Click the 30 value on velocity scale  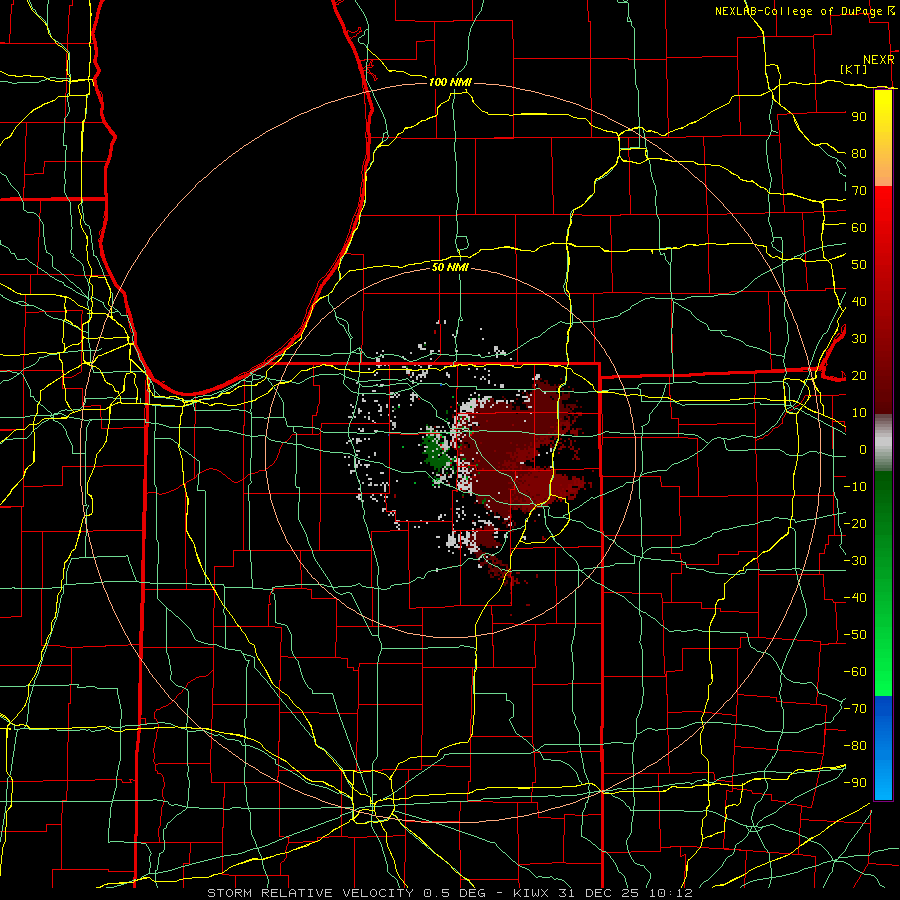pos(859,339)
